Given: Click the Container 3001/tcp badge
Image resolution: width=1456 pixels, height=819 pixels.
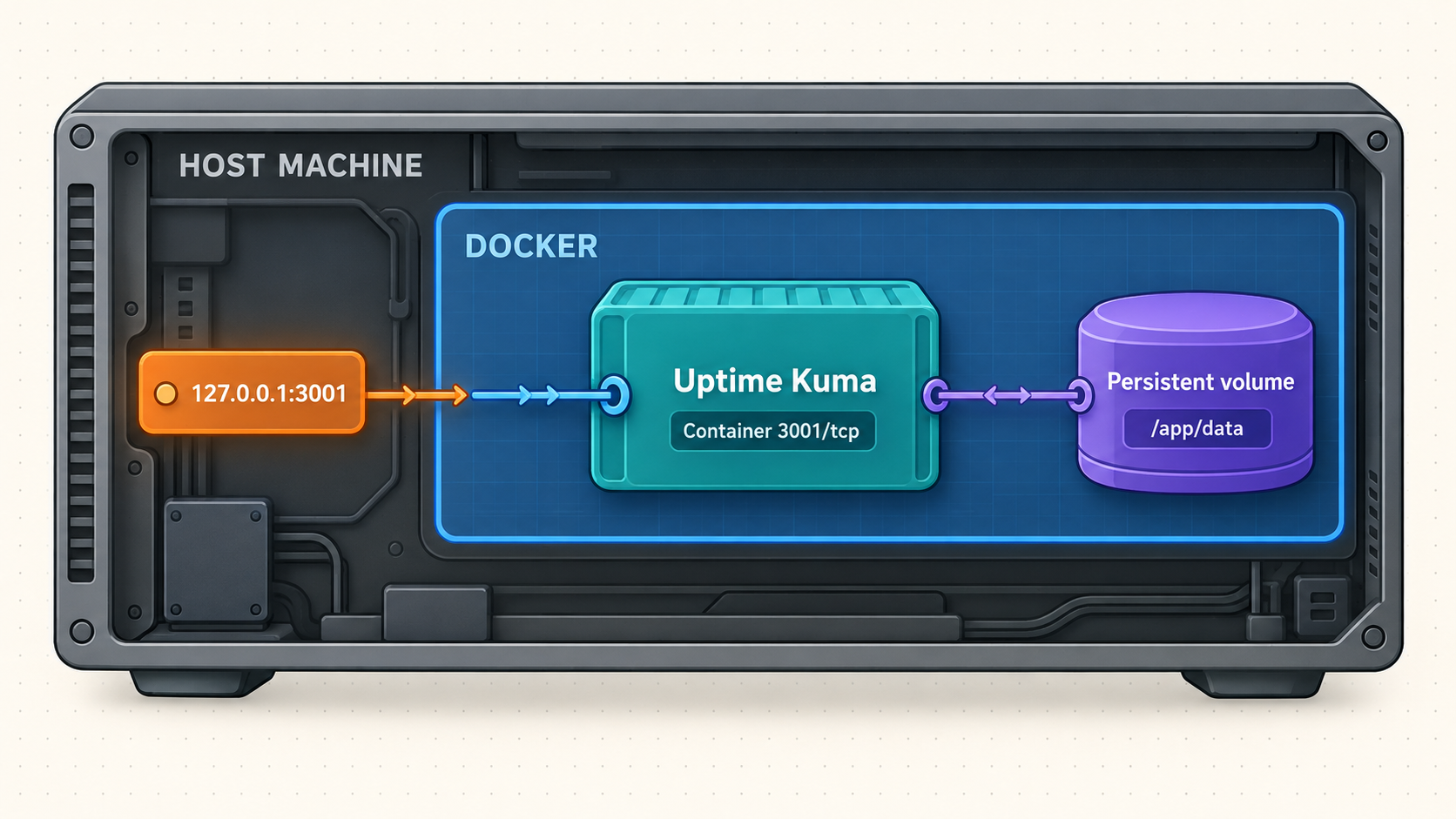Looking at the screenshot, I should point(772,431).
